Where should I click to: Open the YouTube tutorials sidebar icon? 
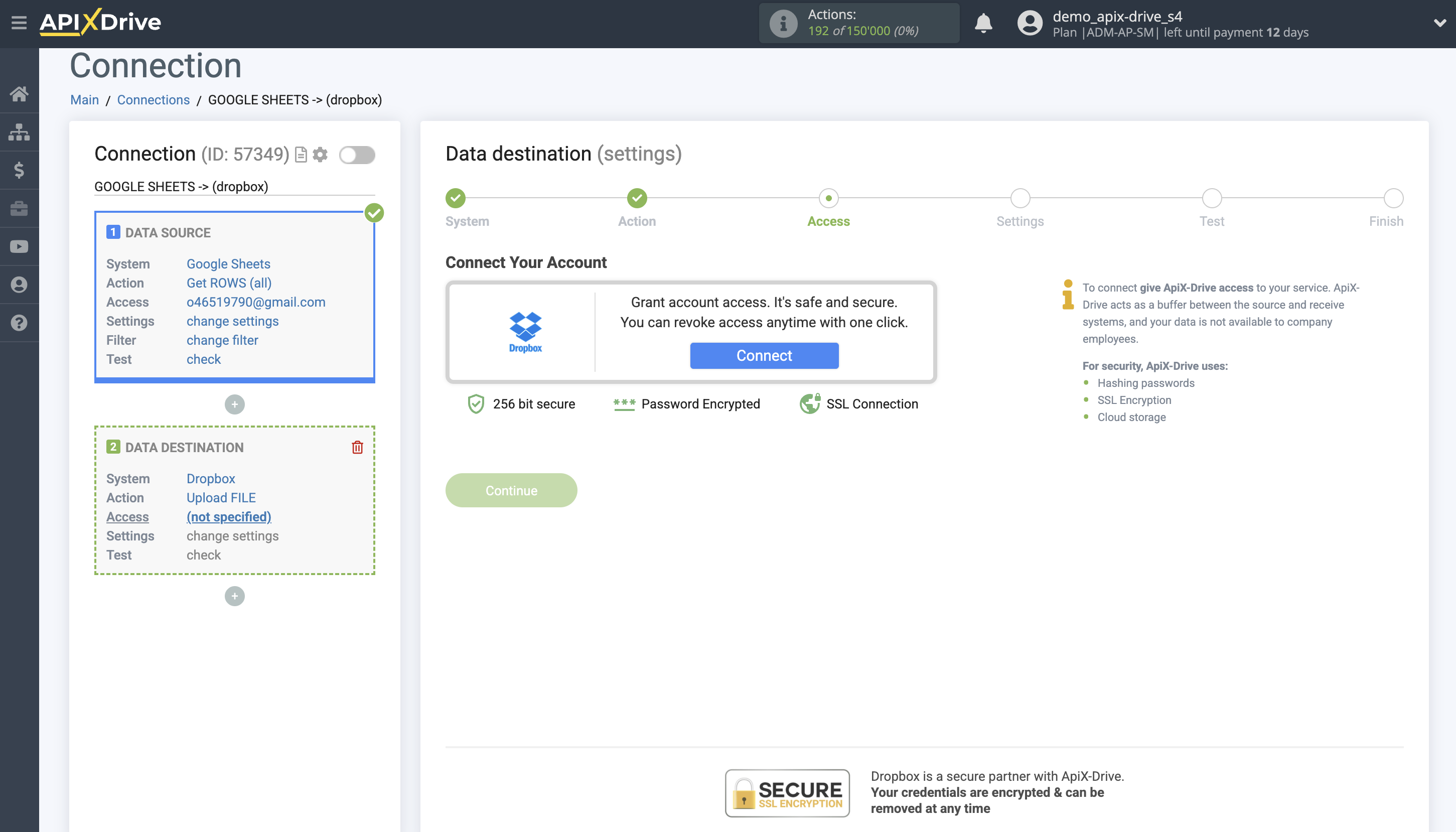click(x=19, y=246)
